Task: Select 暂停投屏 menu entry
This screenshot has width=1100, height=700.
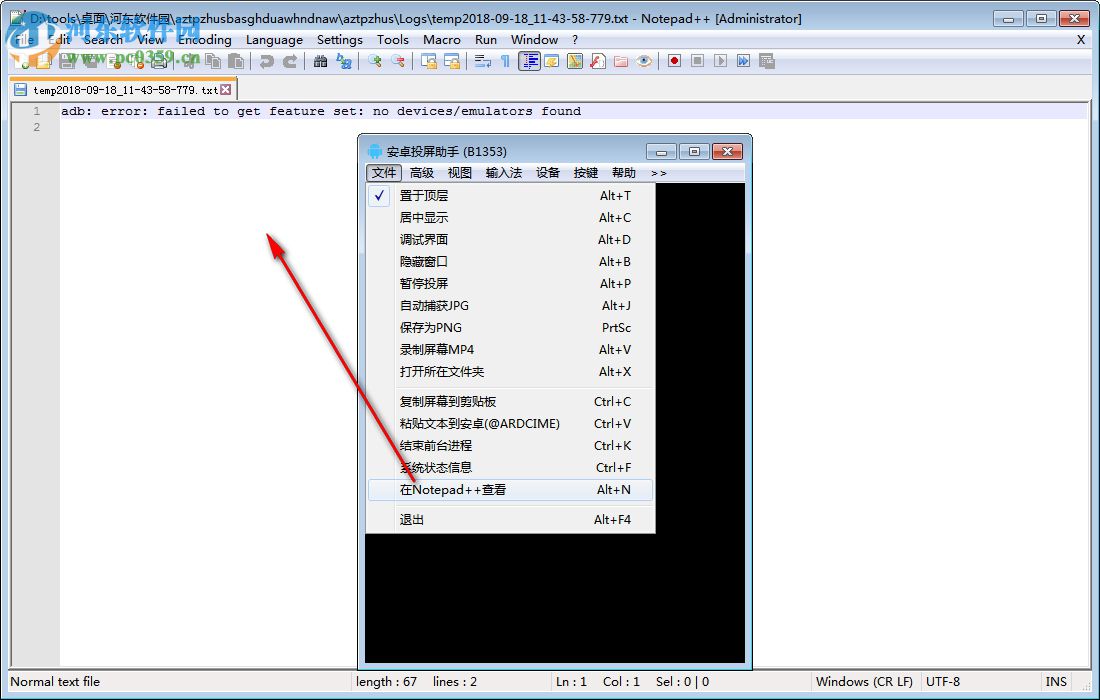Action: (x=511, y=283)
